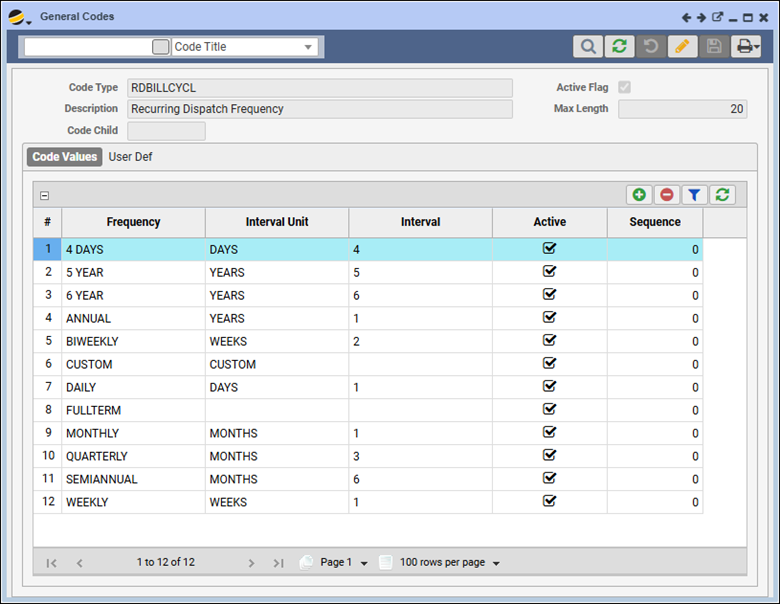This screenshot has height=604, width=780.
Task: Click the Interval Unit column header
Action: click(277, 222)
